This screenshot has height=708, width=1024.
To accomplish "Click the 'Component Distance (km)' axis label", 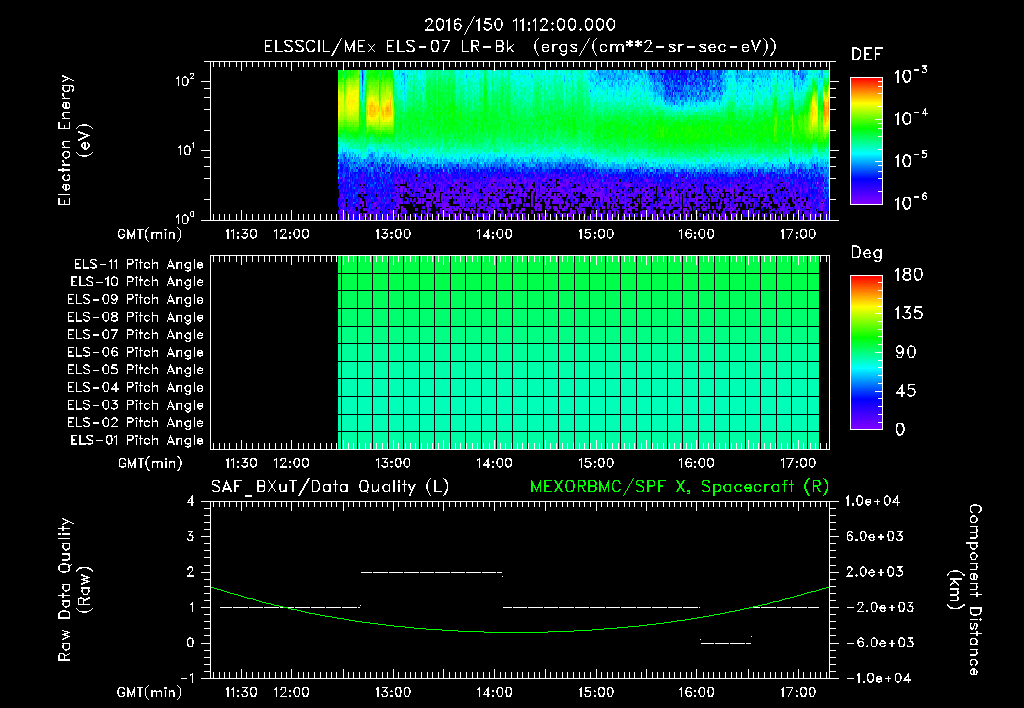I will 965,590.
